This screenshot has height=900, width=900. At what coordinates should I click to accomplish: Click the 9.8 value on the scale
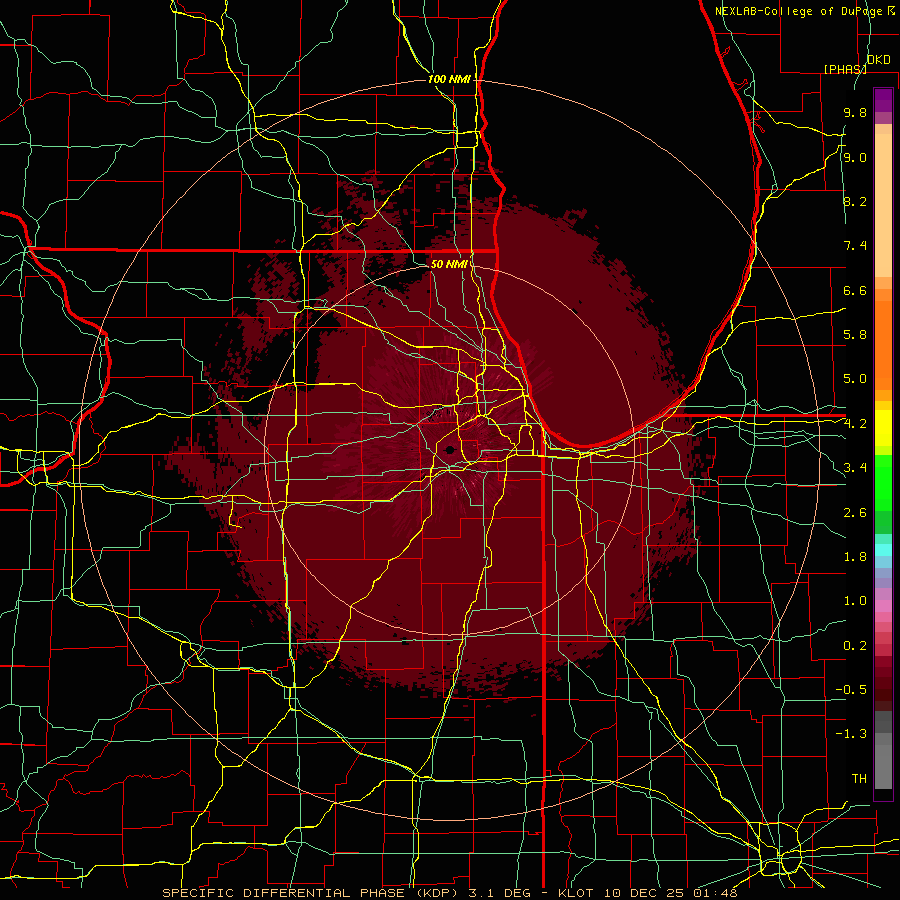point(855,112)
